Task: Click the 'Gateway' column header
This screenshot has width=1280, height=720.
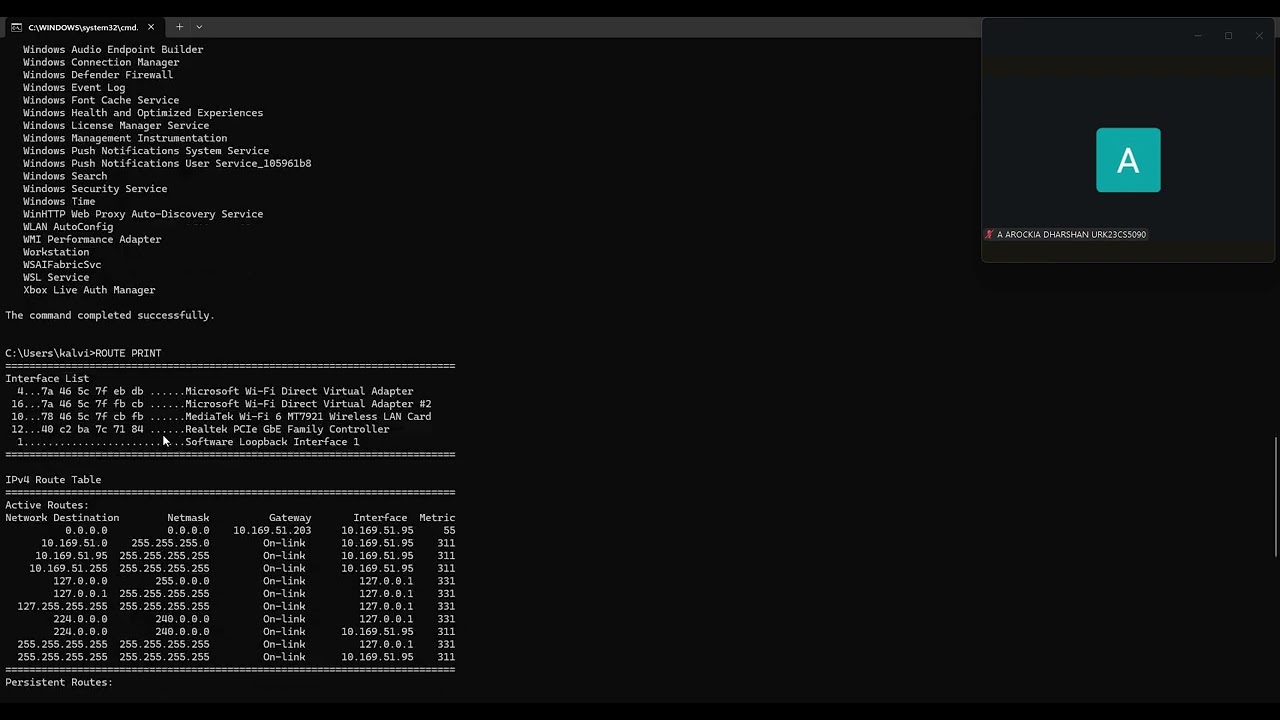Action: click(x=290, y=518)
